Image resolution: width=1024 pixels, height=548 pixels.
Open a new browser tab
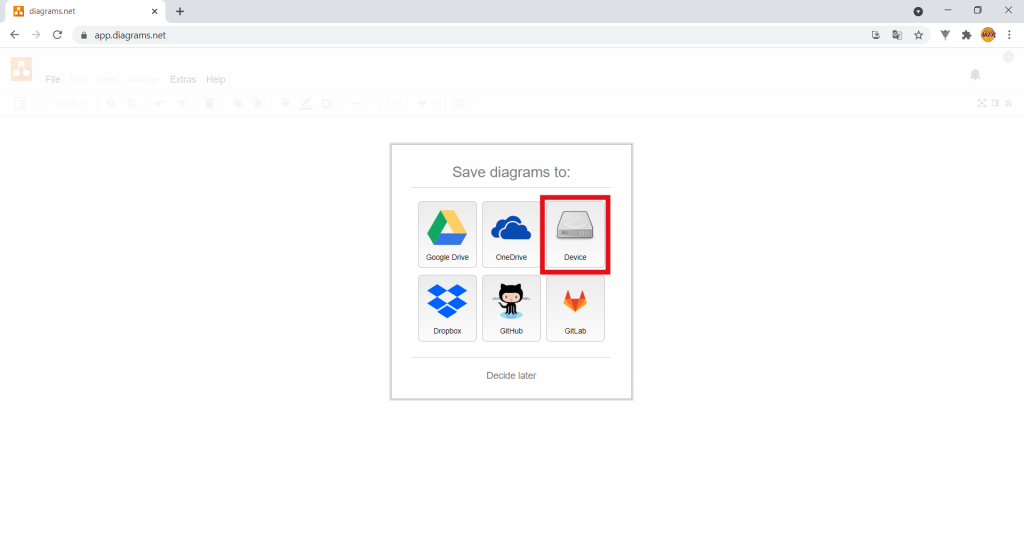[x=180, y=11]
